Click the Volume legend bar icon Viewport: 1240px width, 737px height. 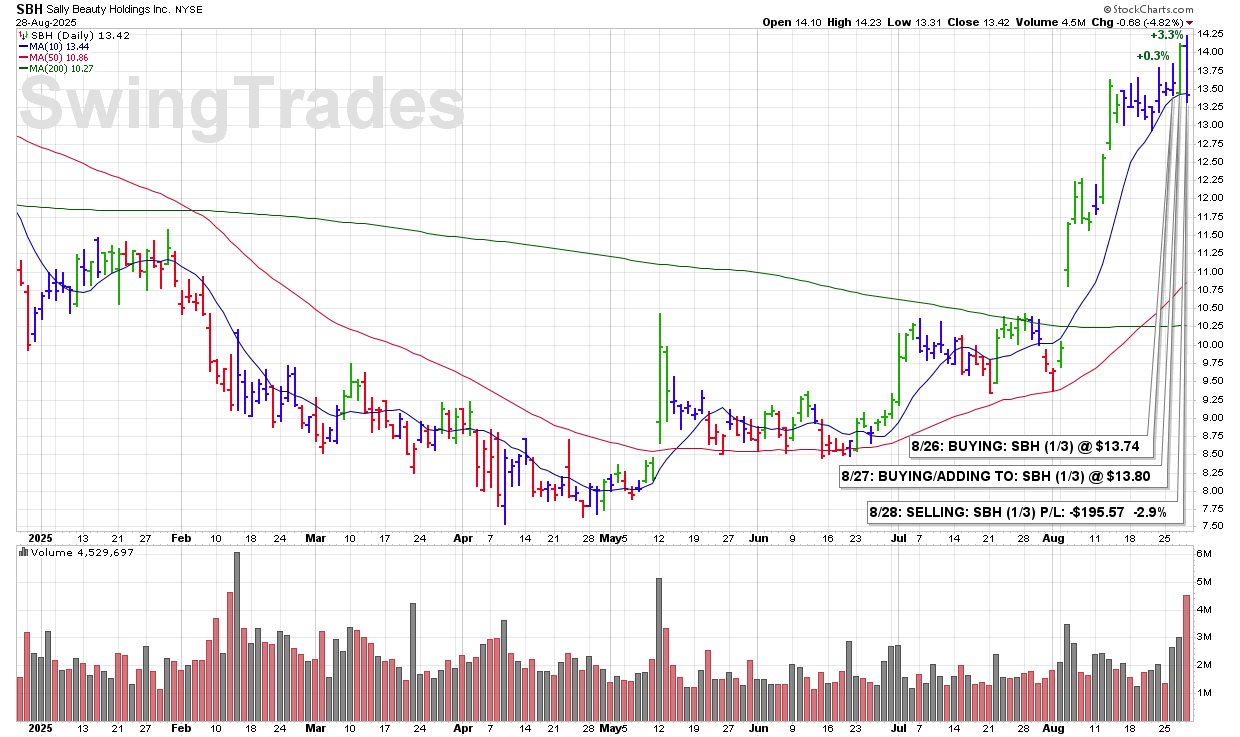[x=22, y=551]
